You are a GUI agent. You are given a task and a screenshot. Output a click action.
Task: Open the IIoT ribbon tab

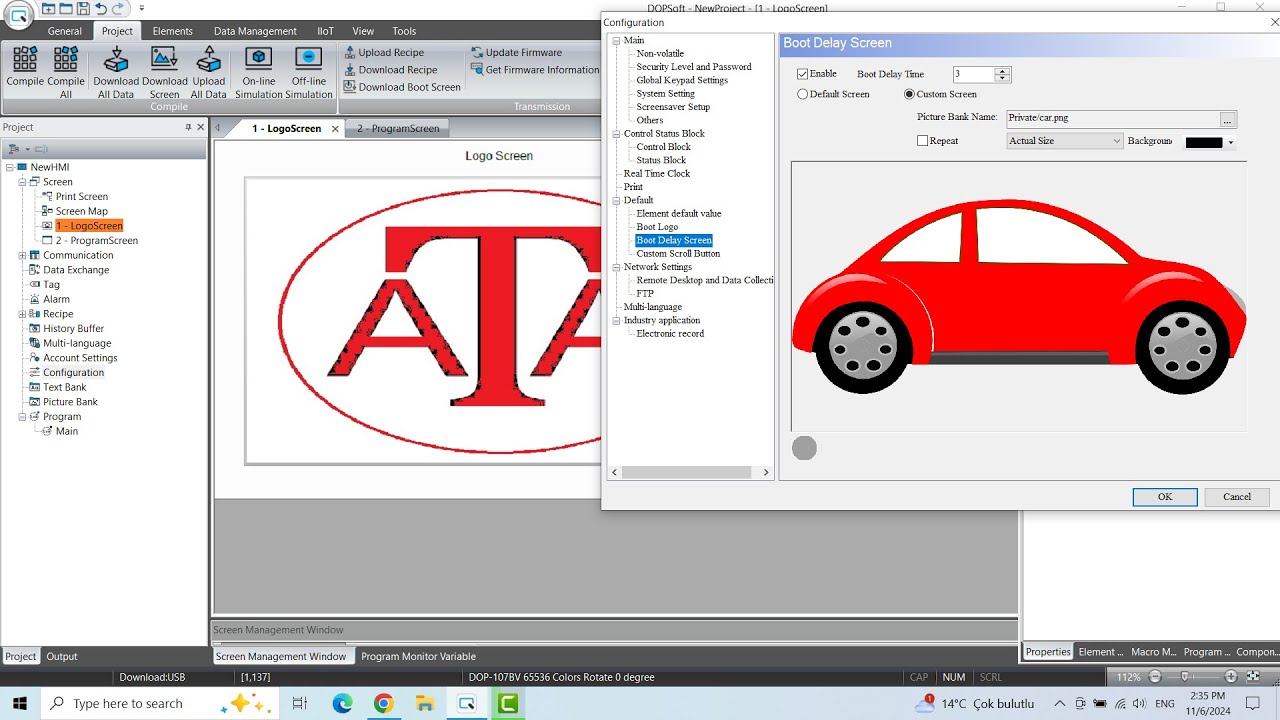tap(325, 31)
